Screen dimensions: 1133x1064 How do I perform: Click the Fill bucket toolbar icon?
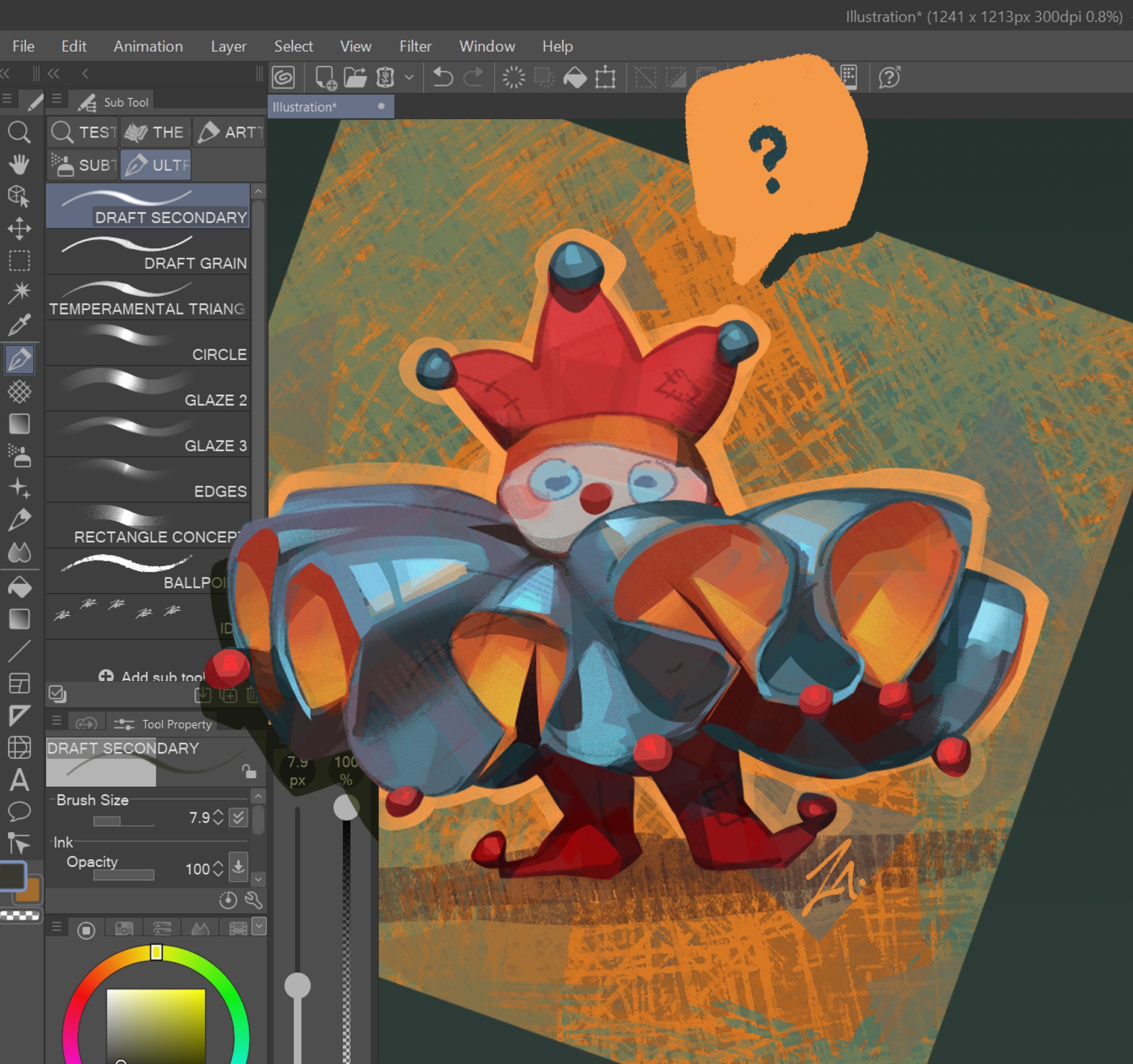(575, 78)
